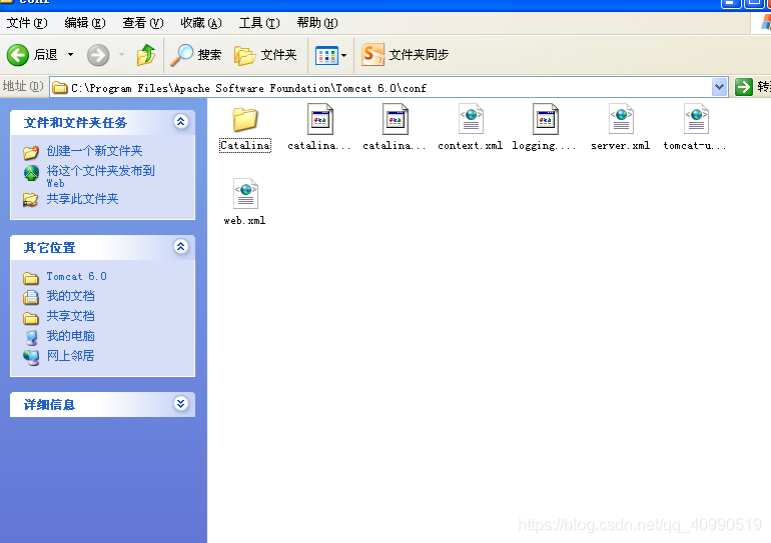Click the 我的文档 documents icon

point(30,297)
